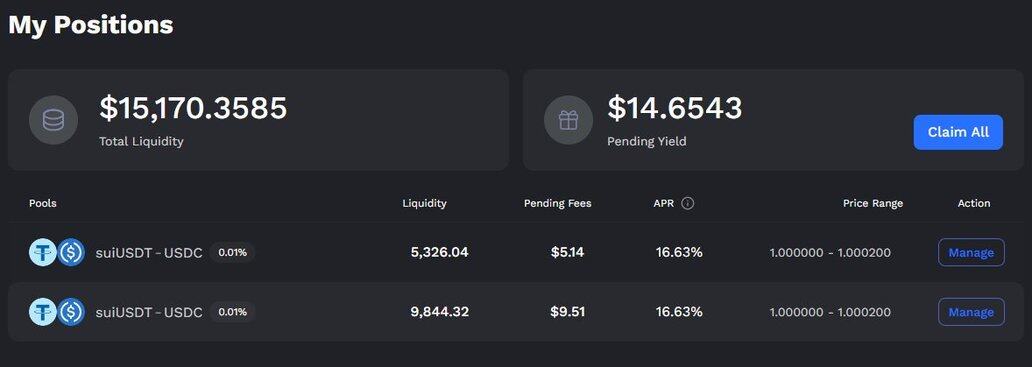Click the 0.01% fee badge in second row

[x=232, y=312]
